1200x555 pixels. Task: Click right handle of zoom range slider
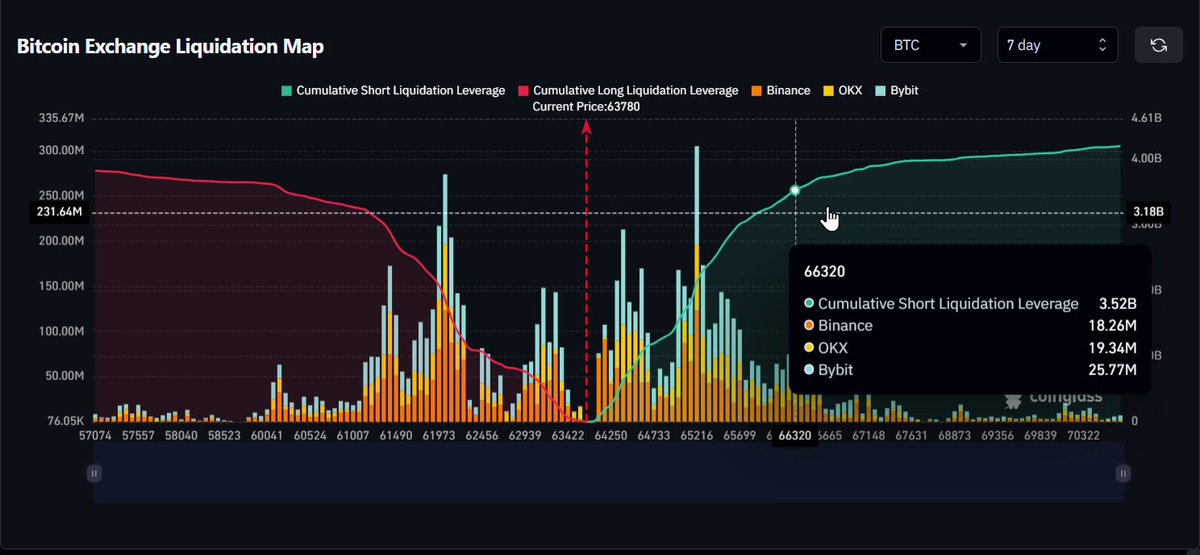[1123, 473]
